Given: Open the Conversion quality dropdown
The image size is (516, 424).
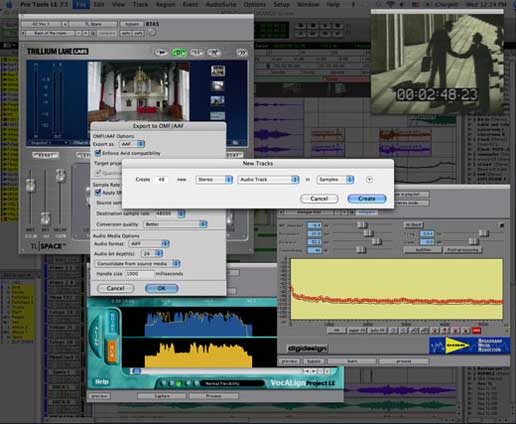Looking at the screenshot, I should (x=175, y=224).
